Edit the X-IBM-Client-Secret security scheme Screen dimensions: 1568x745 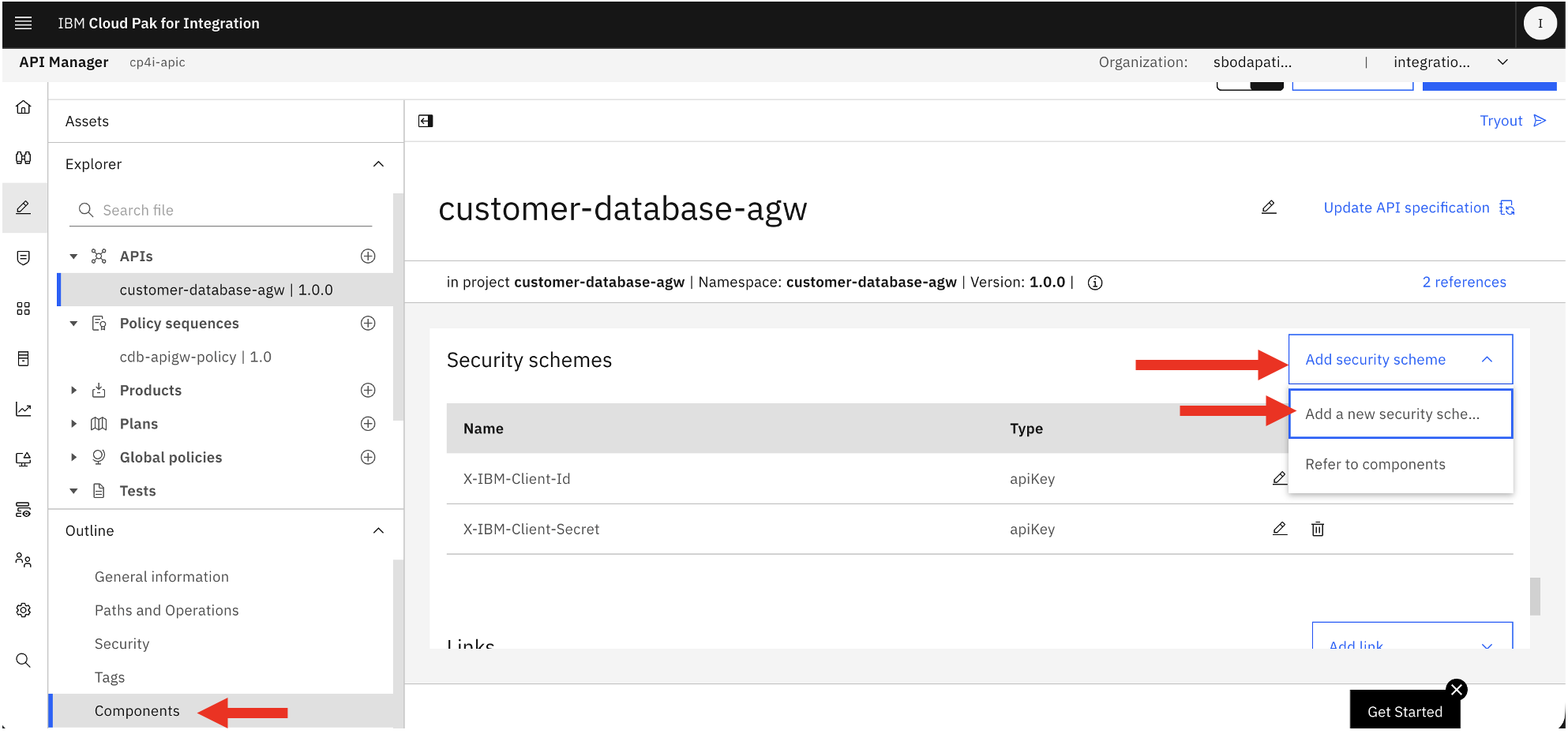1280,529
